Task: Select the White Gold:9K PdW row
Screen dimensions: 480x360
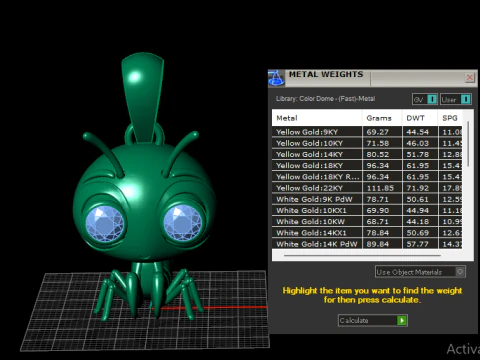Action: [367, 199]
